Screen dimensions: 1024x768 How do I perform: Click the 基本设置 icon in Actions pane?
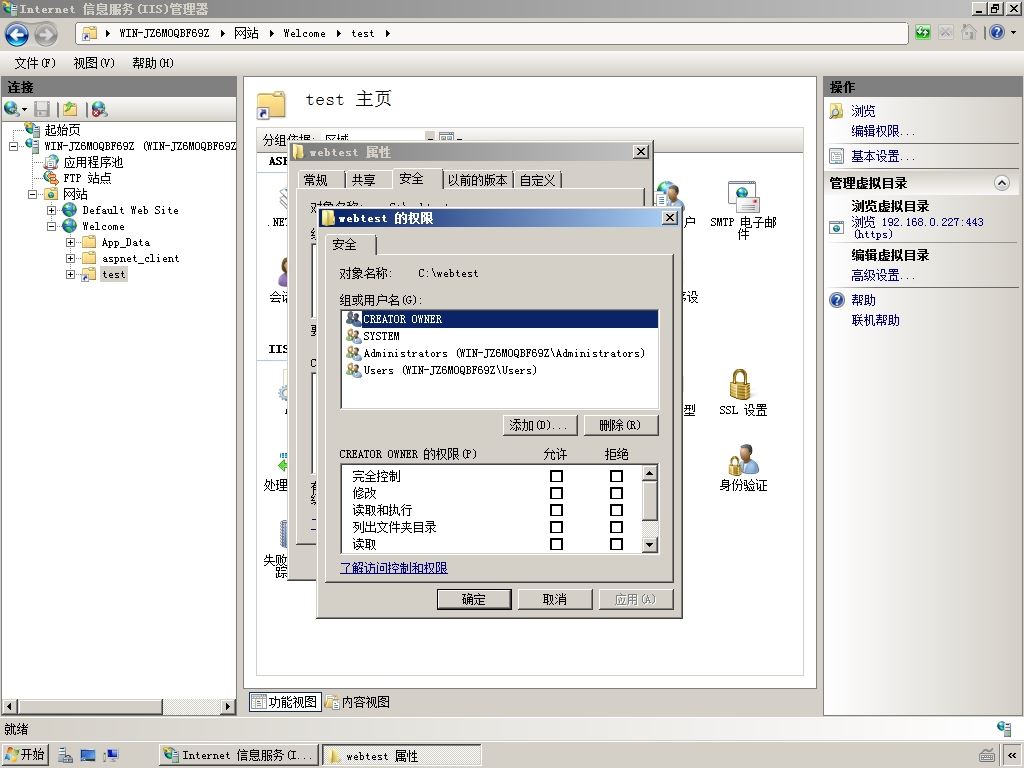(x=837, y=156)
